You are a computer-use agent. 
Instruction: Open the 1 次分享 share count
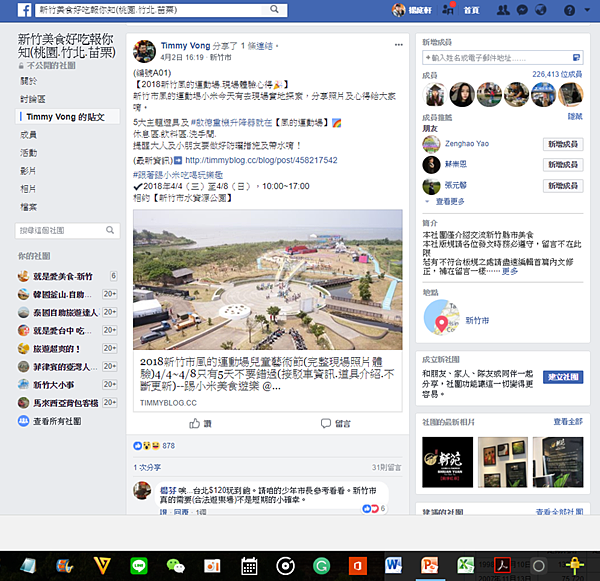(x=147, y=467)
